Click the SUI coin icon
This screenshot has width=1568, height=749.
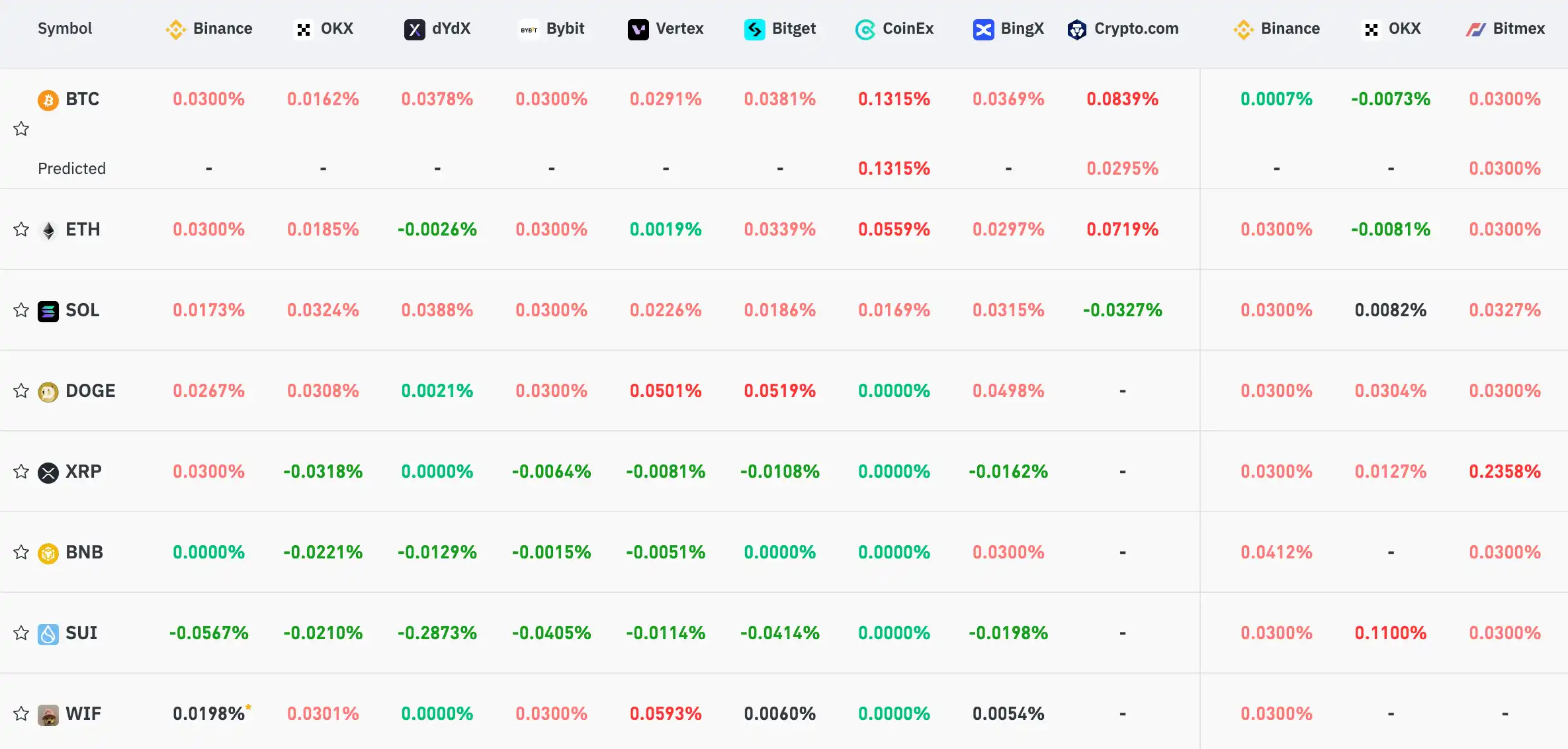[x=48, y=634]
